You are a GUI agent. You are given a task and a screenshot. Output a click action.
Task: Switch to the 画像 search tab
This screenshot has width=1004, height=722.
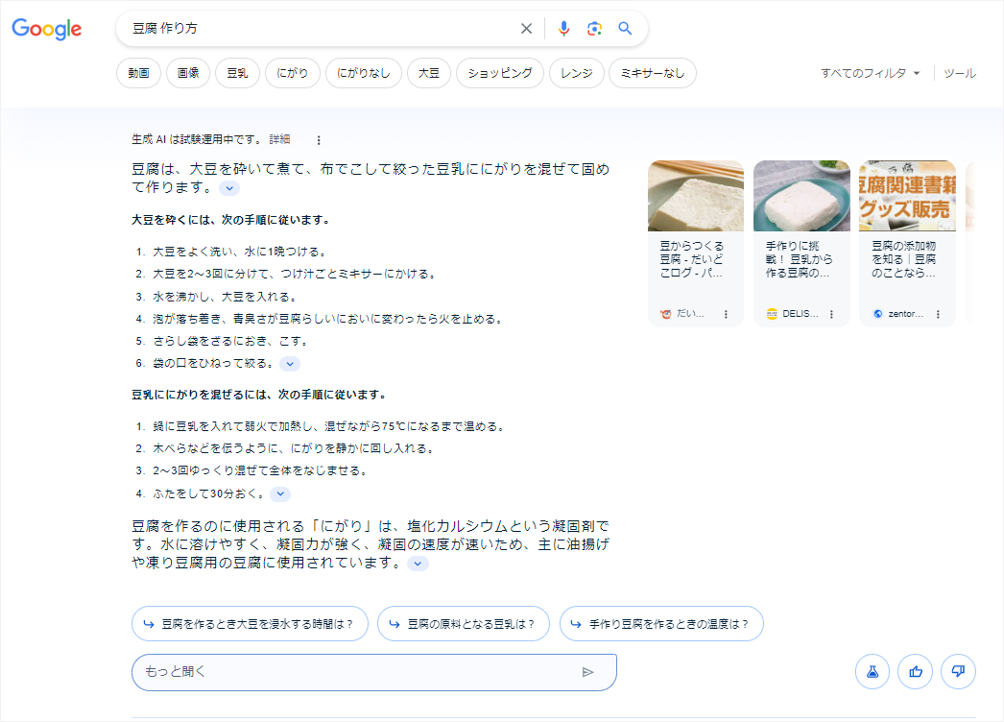pyautogui.click(x=189, y=72)
